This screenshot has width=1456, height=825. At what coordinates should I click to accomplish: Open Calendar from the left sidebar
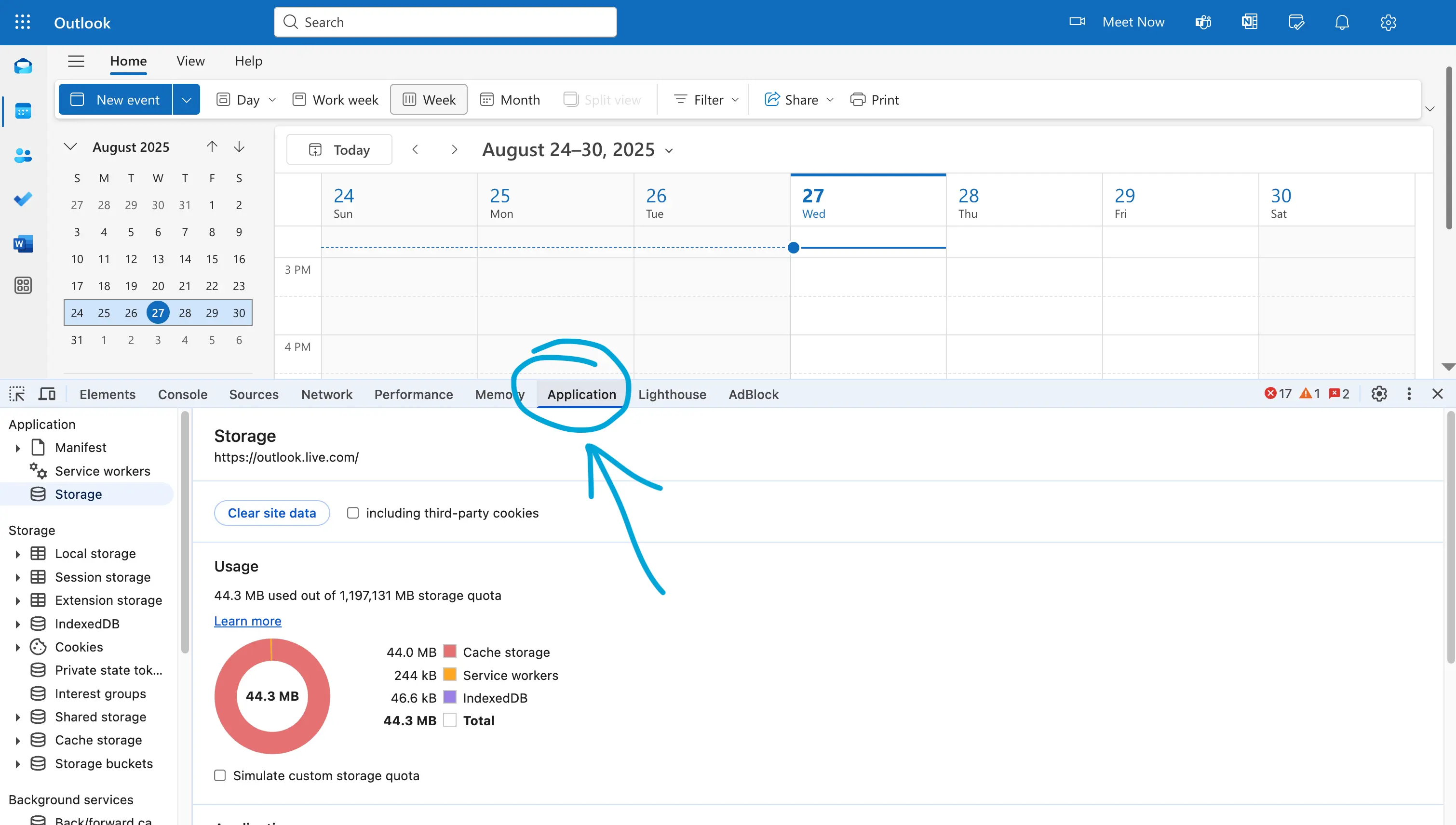point(23,111)
